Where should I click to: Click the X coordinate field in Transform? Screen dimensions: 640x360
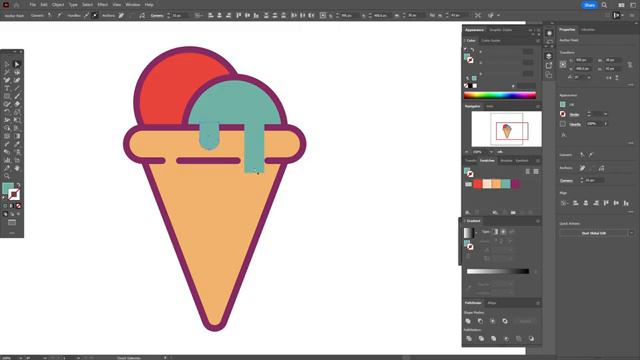point(584,60)
